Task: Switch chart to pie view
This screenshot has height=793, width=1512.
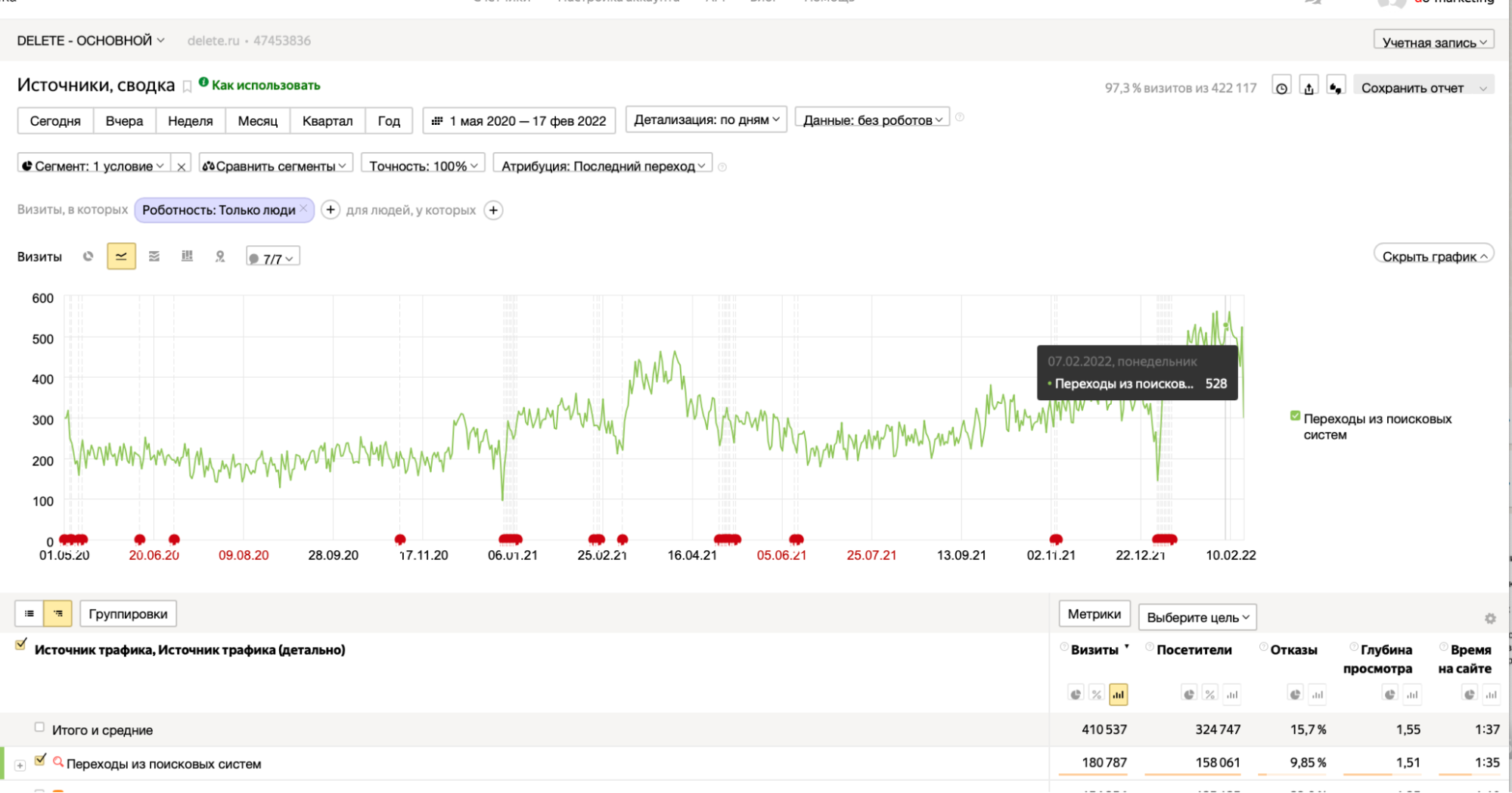Action: (88, 257)
